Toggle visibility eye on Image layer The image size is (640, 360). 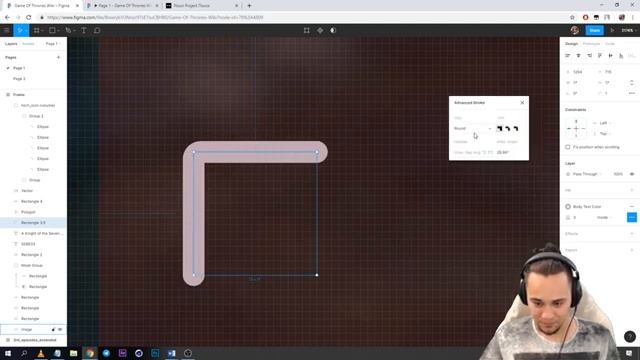click(x=60, y=329)
